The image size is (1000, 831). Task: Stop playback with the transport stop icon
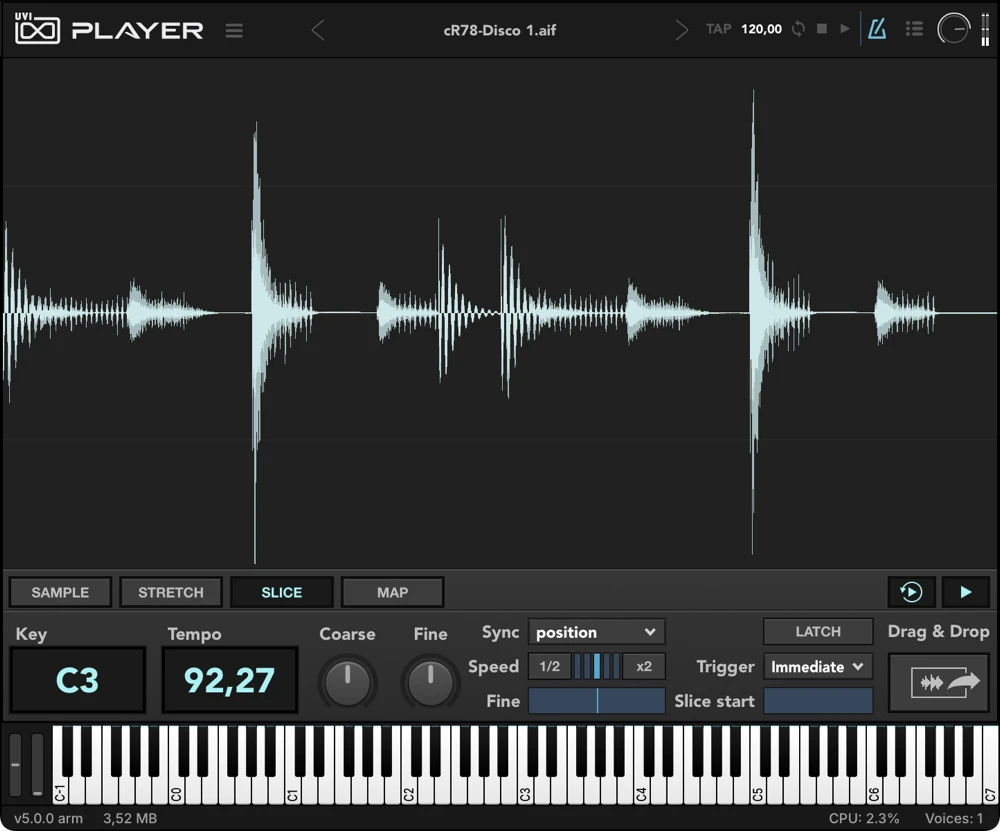pos(822,29)
